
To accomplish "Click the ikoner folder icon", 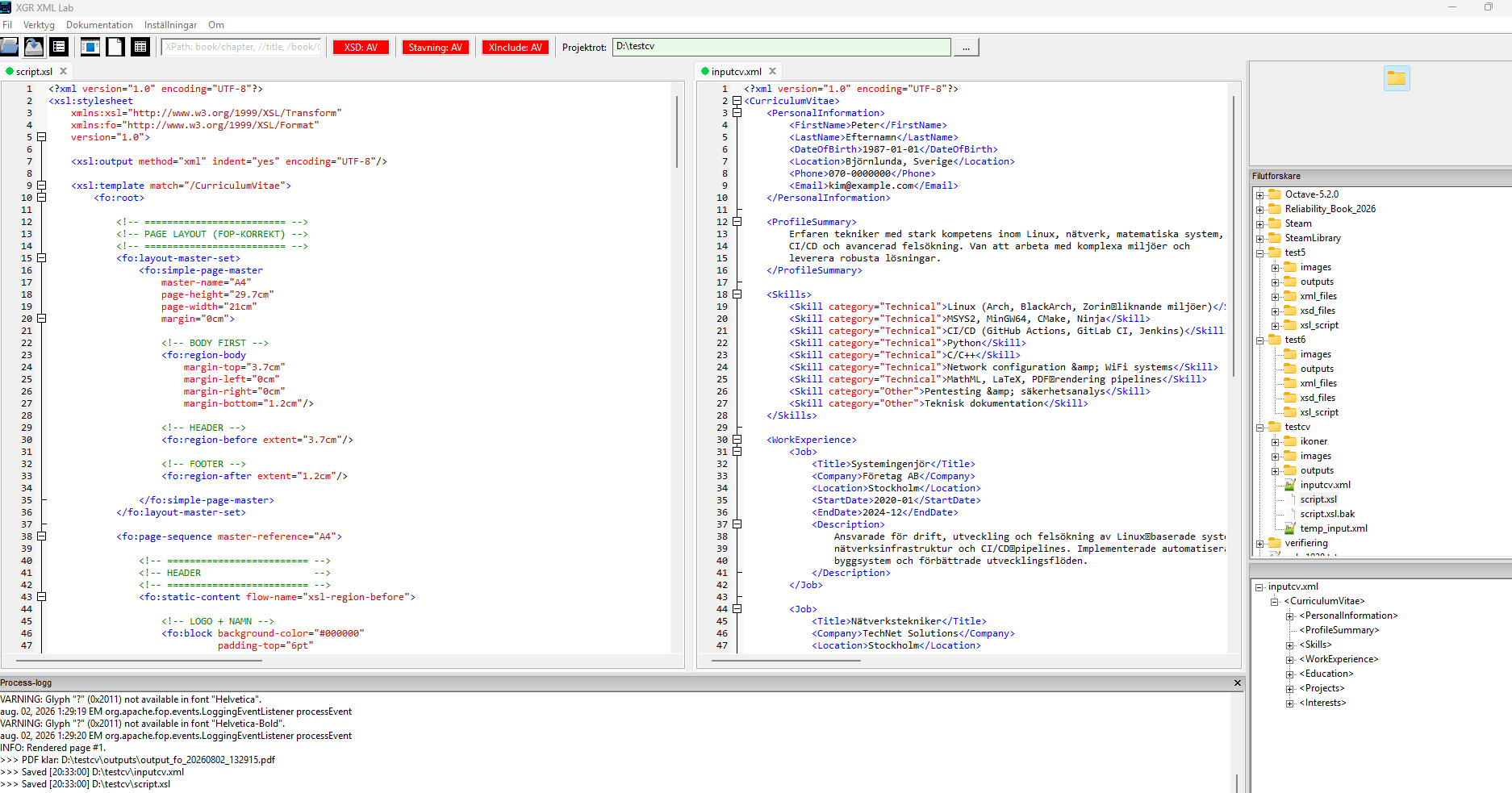I will coord(1290,441).
